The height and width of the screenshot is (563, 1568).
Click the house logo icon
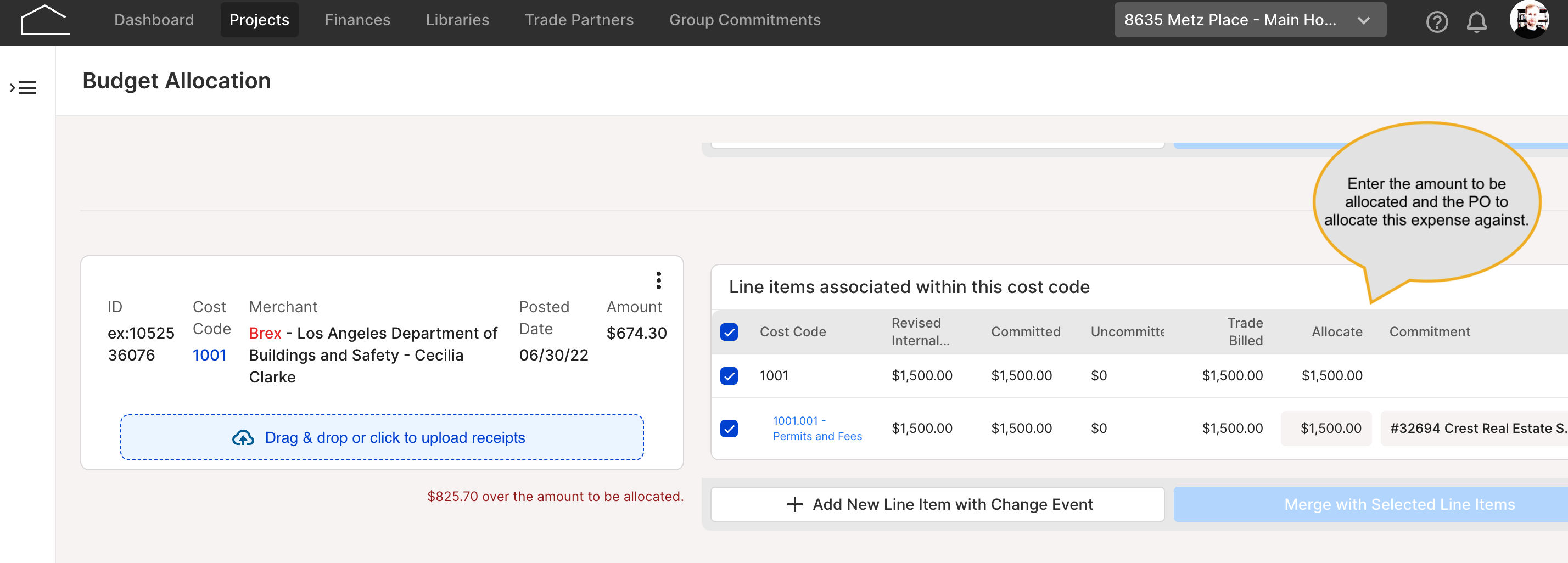[x=45, y=20]
